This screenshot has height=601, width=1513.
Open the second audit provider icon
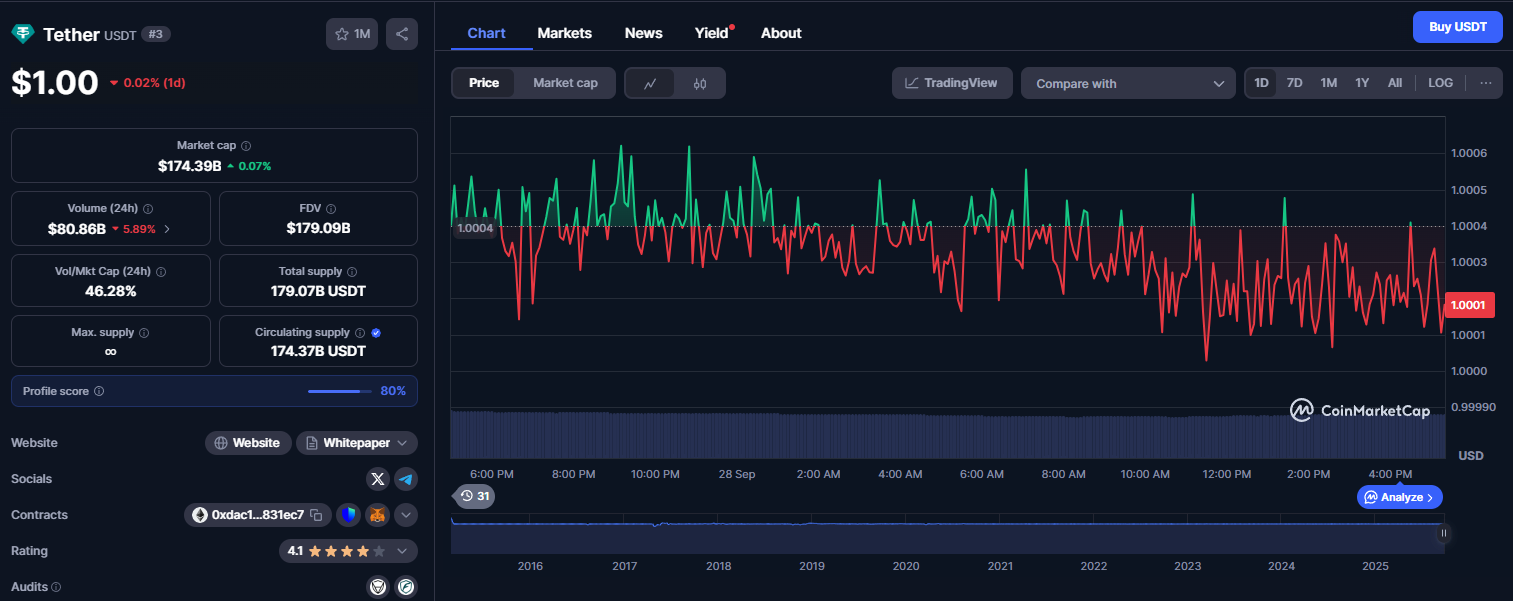click(406, 587)
